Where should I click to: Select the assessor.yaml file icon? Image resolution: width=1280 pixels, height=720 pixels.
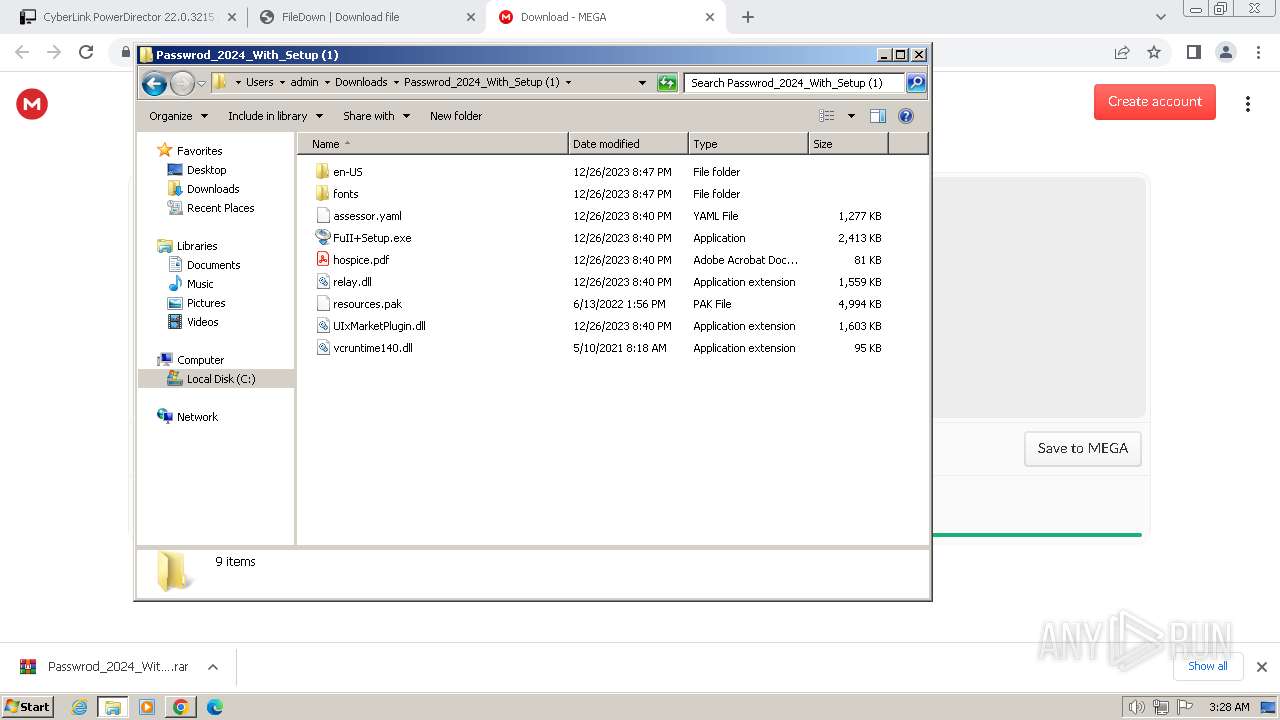[322, 216]
